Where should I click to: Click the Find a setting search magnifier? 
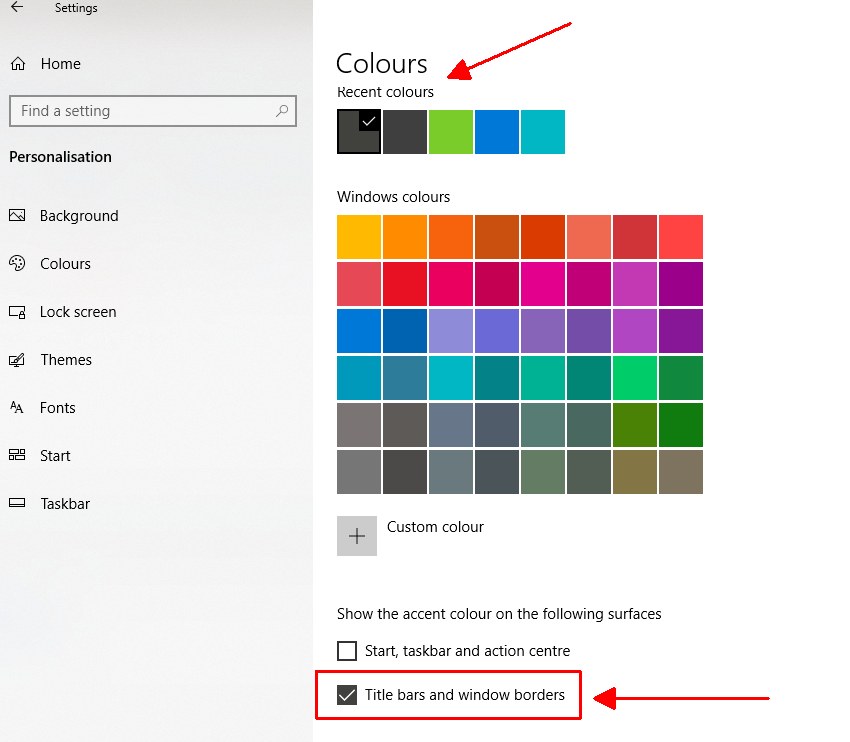point(283,111)
